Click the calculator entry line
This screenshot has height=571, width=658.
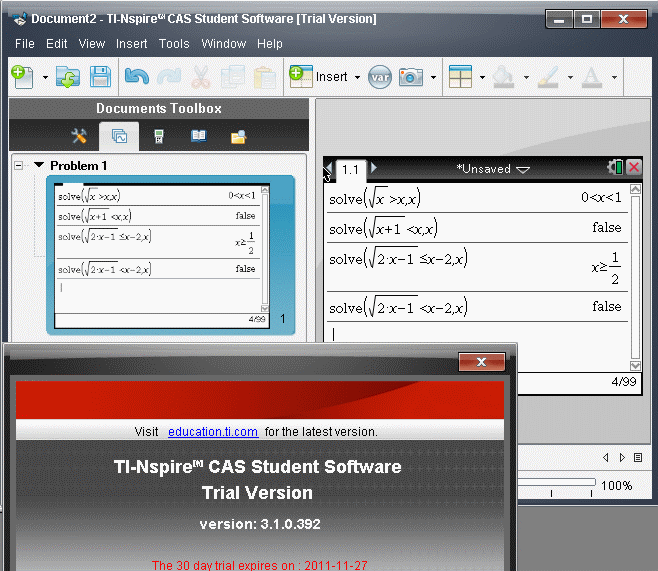pyautogui.click(x=478, y=334)
